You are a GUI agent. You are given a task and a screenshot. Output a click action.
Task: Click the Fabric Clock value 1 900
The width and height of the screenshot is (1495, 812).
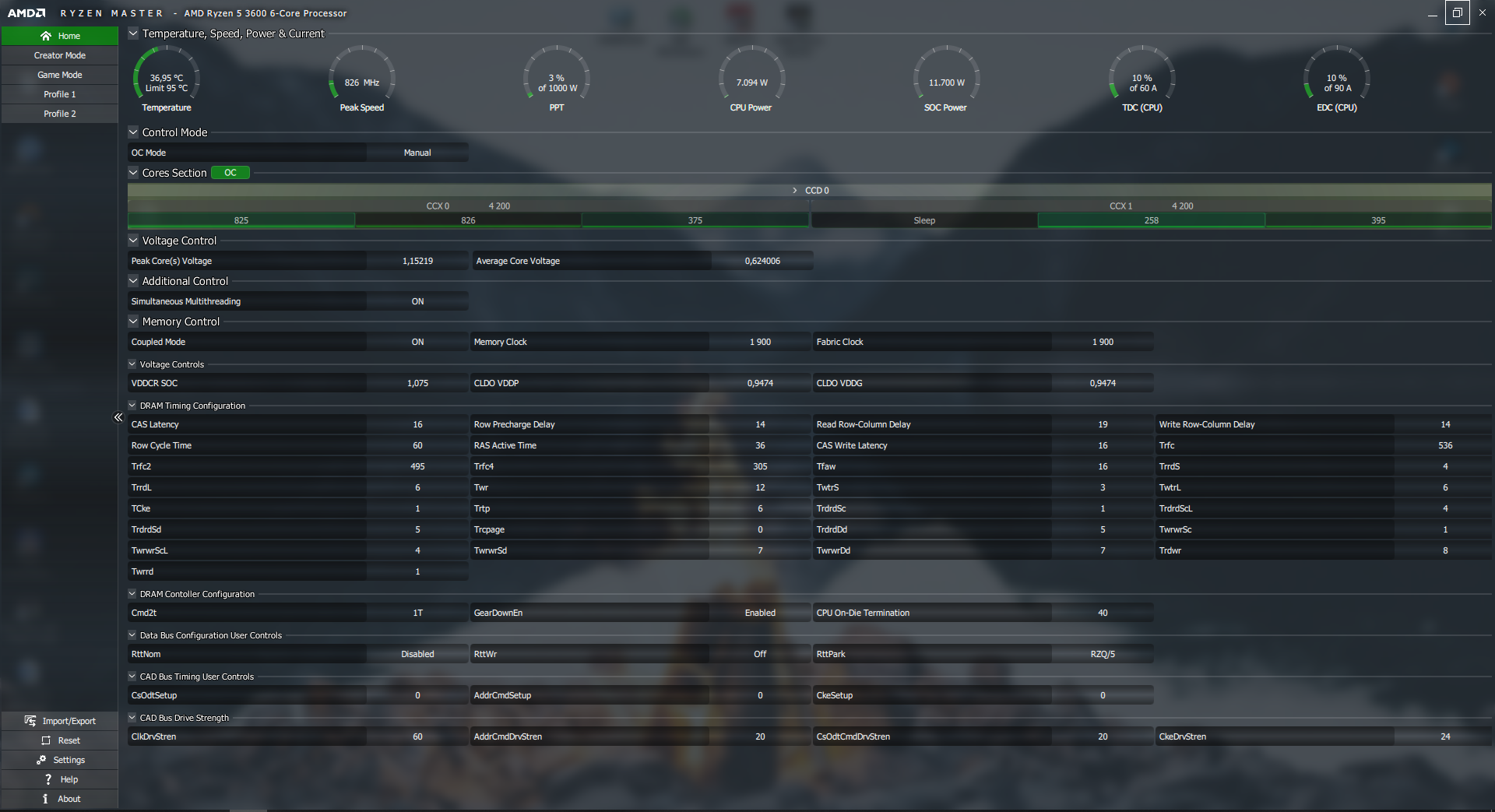(1103, 342)
